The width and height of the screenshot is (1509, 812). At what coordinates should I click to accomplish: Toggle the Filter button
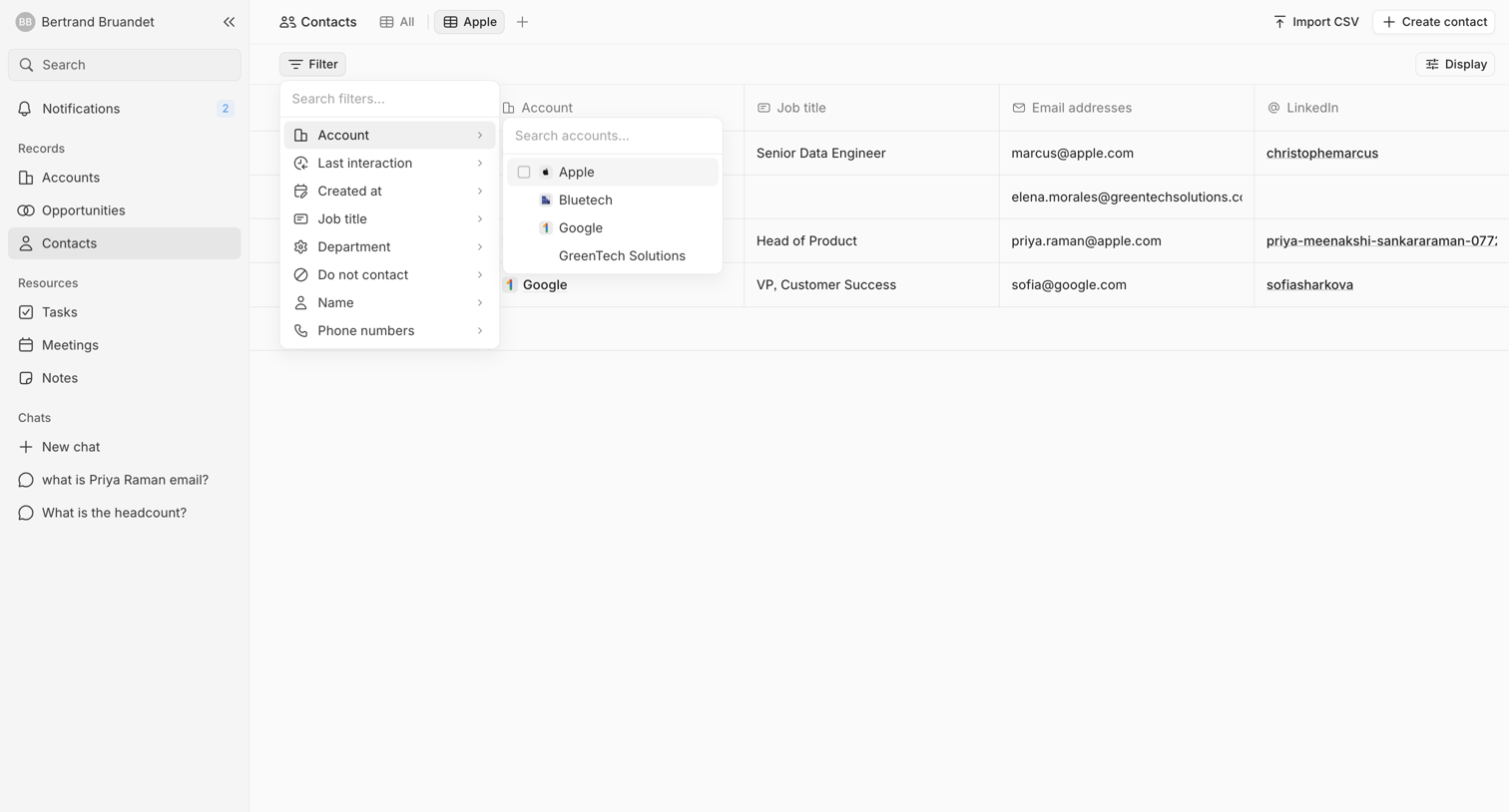point(312,64)
